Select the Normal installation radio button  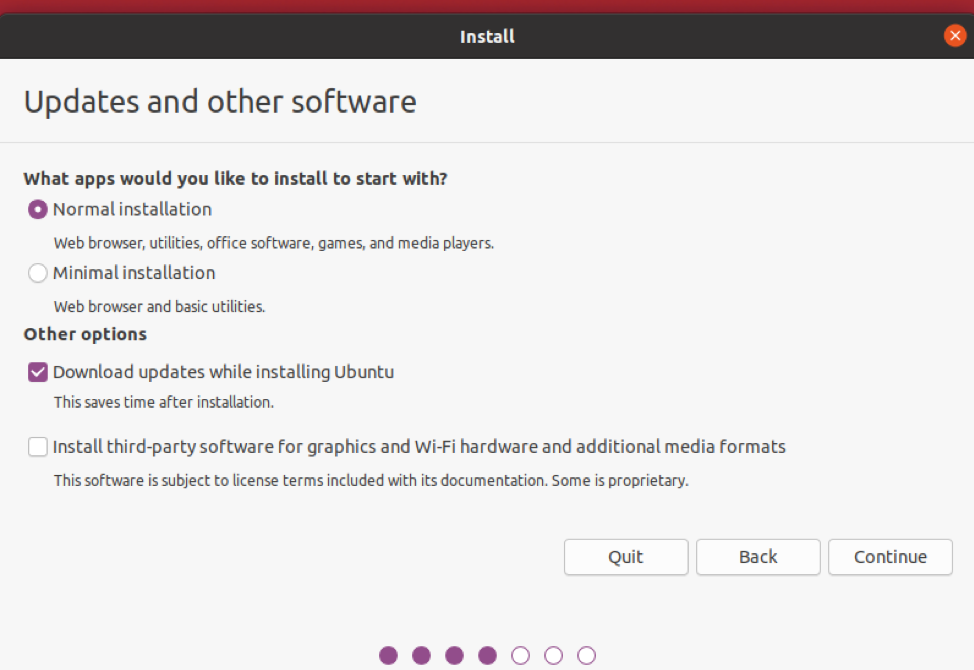click(x=38, y=210)
